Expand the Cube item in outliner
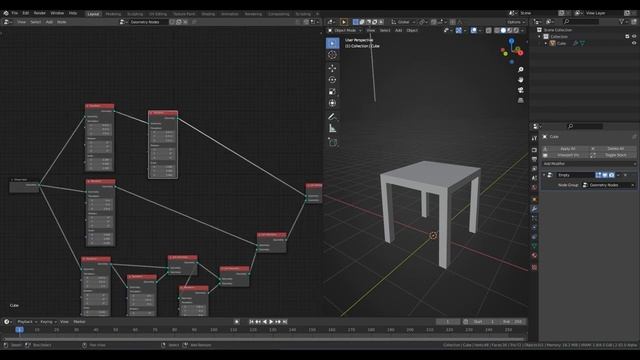640x360 pixels. 546,43
